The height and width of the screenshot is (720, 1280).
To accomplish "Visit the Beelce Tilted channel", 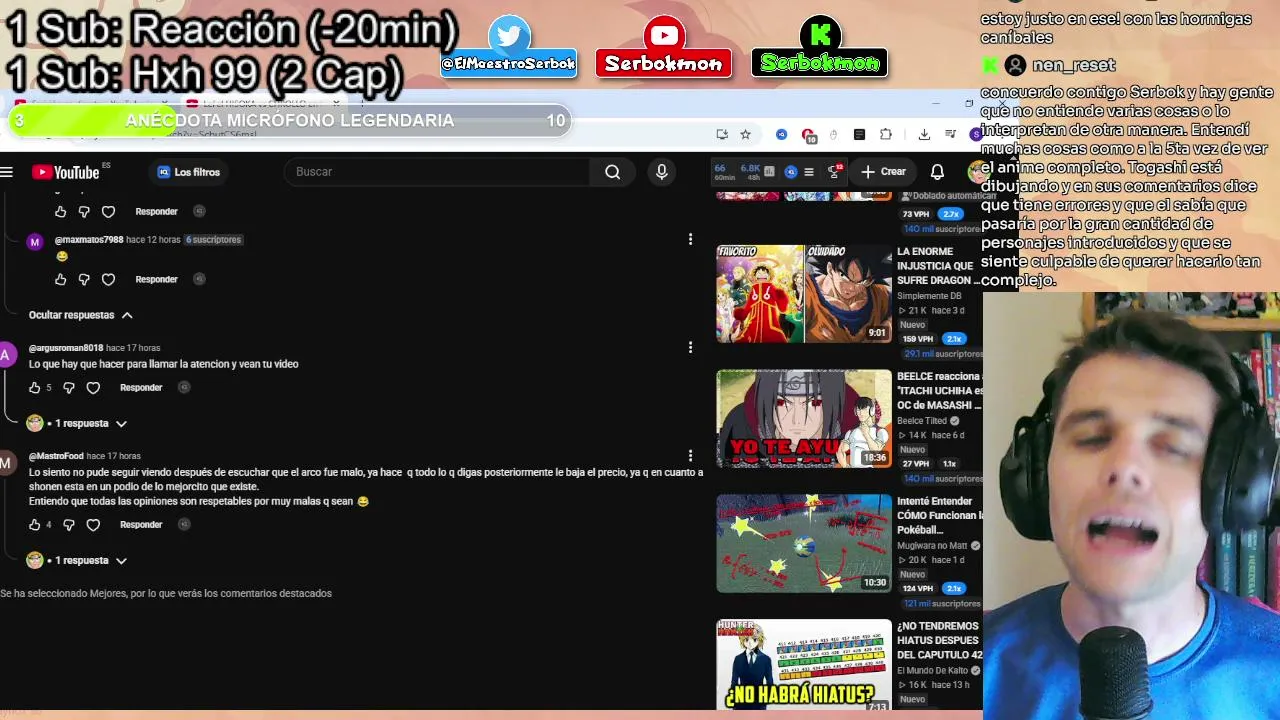I will coord(922,421).
